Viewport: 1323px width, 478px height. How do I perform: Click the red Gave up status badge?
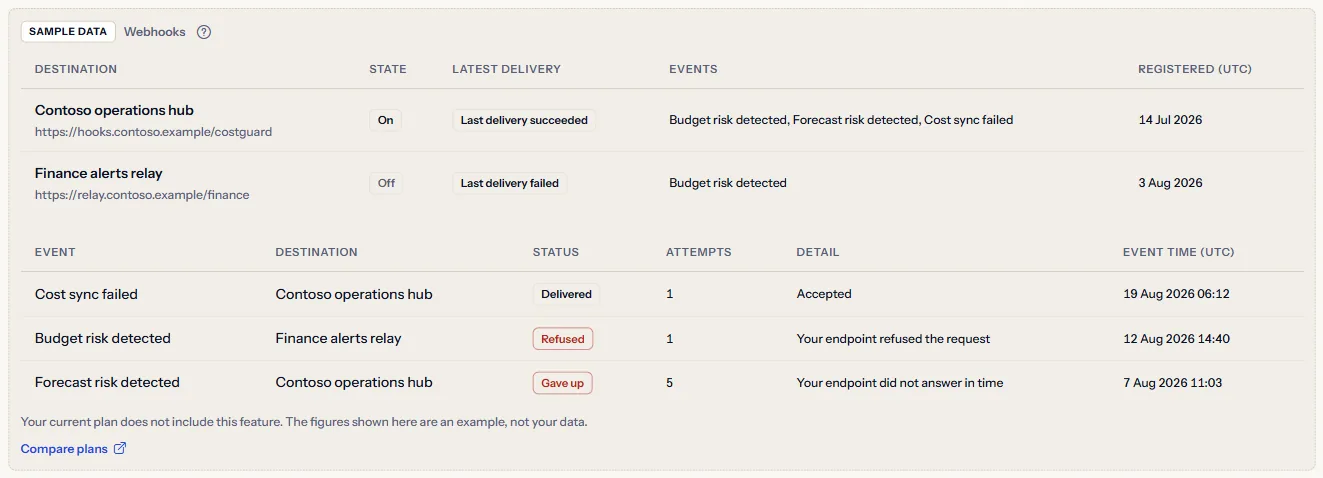(x=562, y=383)
